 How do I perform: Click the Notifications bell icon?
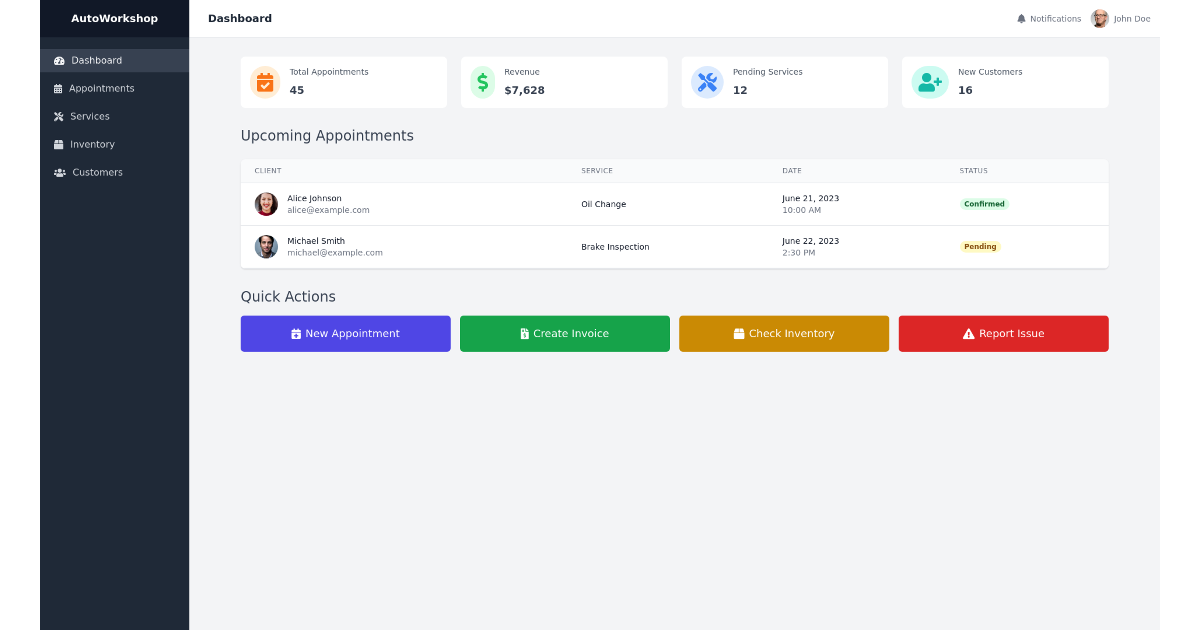pos(1021,18)
